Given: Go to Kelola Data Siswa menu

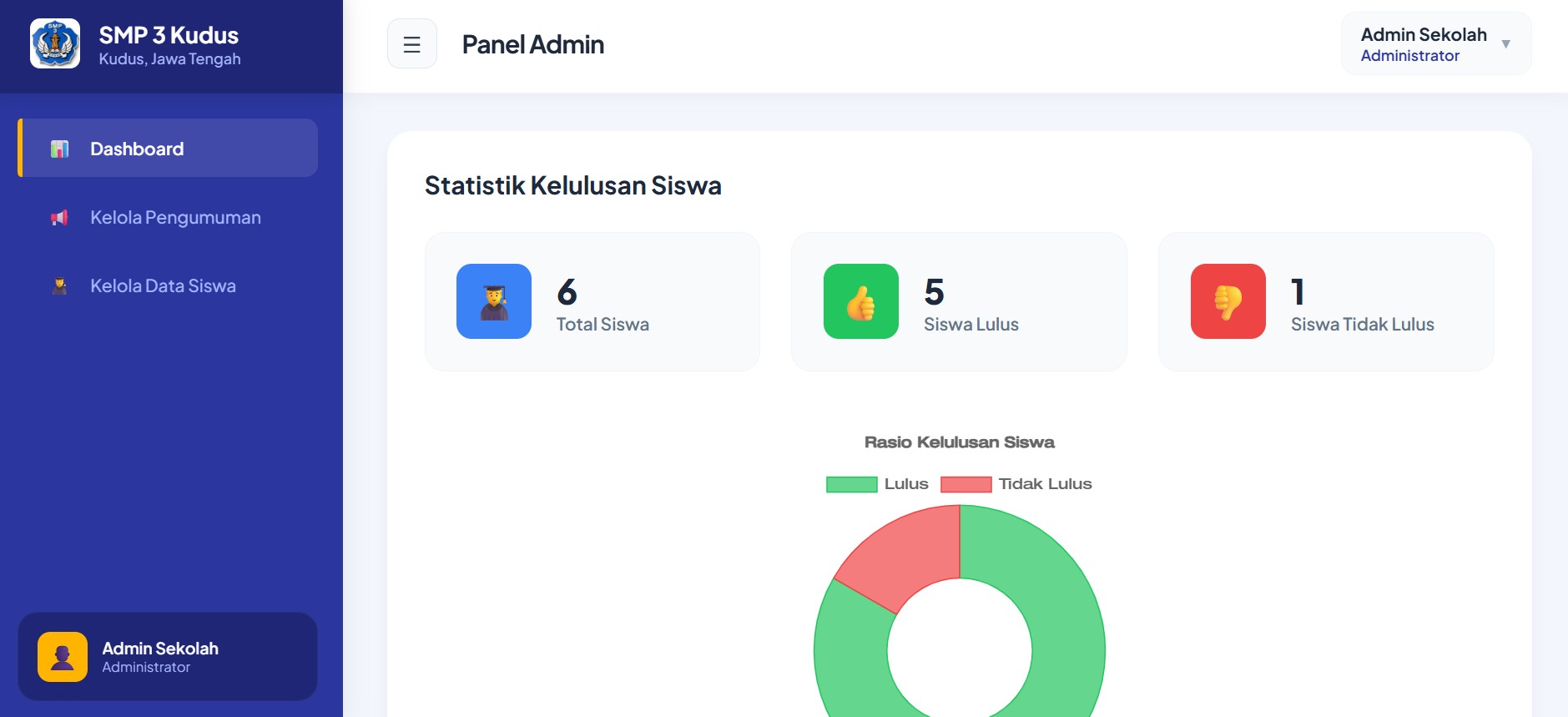Looking at the screenshot, I should (168, 285).
